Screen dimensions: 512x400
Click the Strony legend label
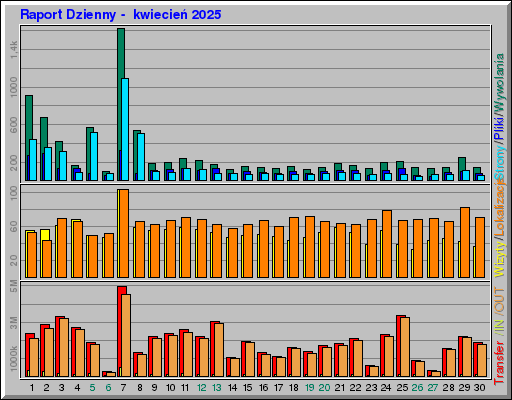point(499,163)
